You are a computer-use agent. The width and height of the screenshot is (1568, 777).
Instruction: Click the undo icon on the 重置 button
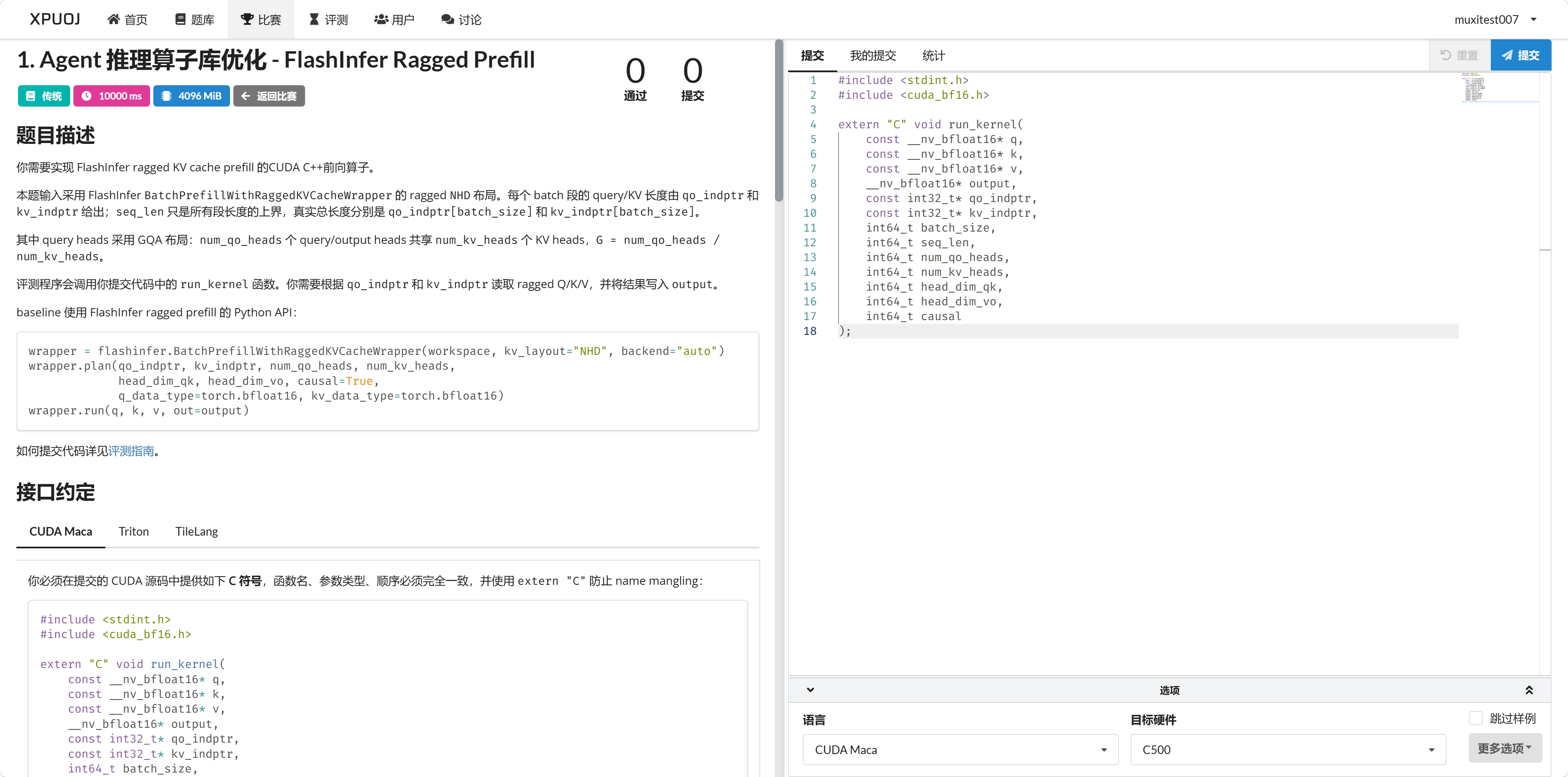(x=1446, y=55)
